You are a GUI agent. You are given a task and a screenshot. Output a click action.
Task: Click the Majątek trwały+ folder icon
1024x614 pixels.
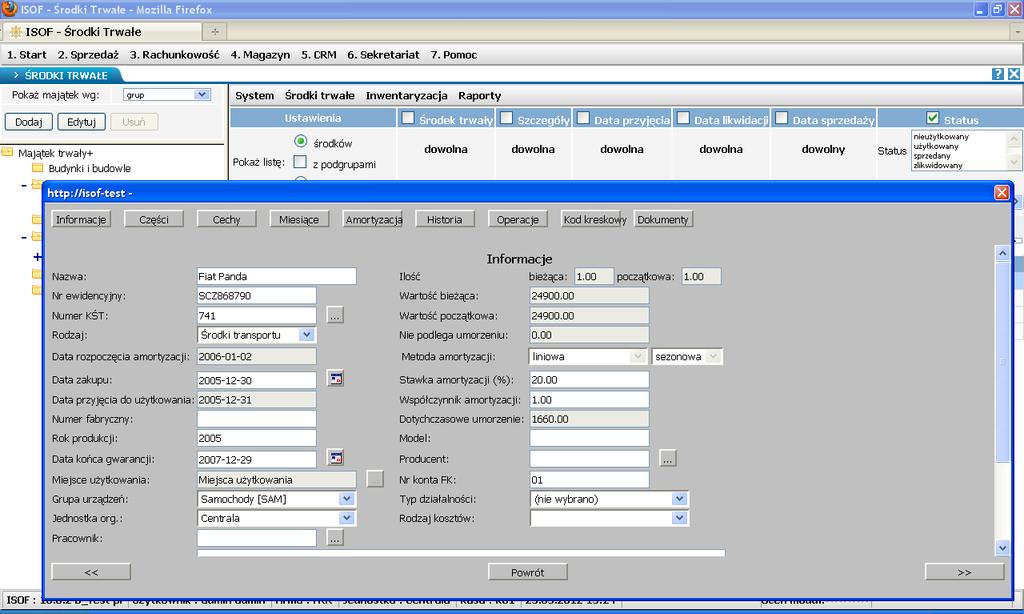point(7,152)
